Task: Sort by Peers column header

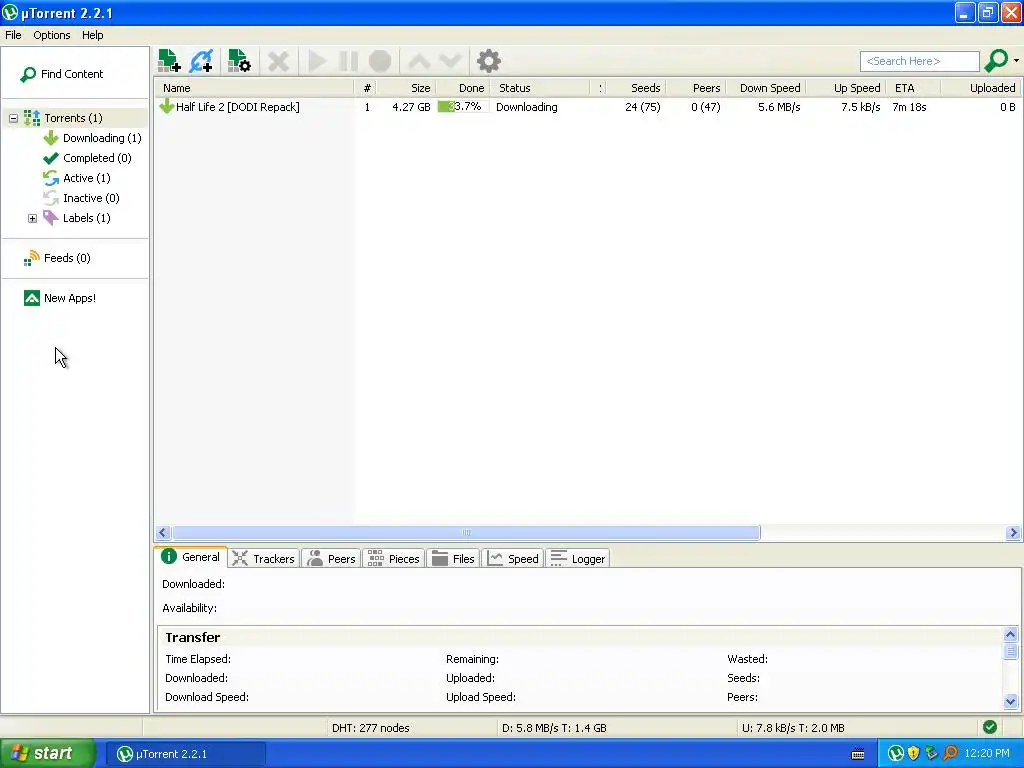Action: click(696, 88)
